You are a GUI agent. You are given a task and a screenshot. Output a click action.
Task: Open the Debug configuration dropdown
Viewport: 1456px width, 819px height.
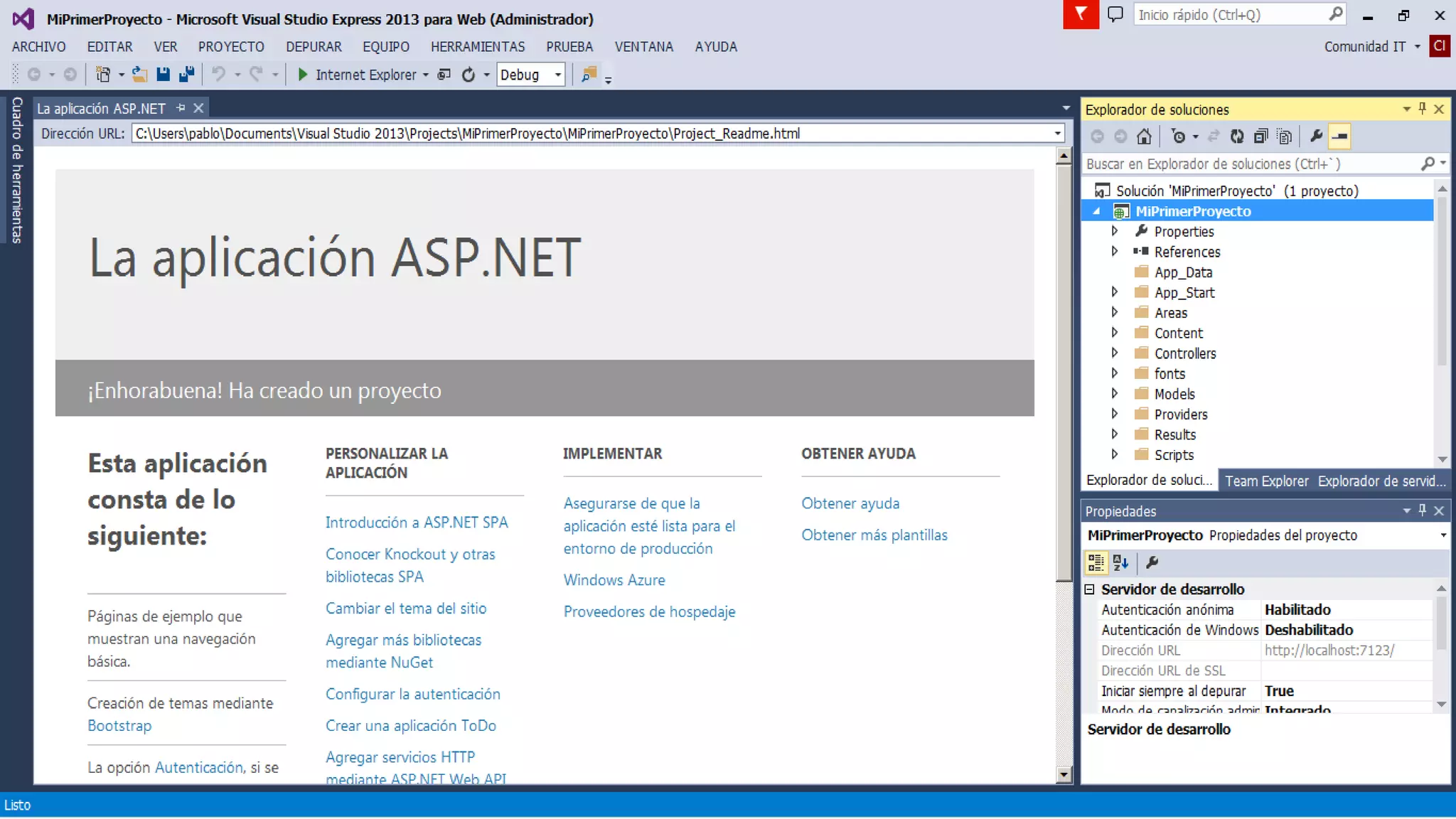coord(558,75)
